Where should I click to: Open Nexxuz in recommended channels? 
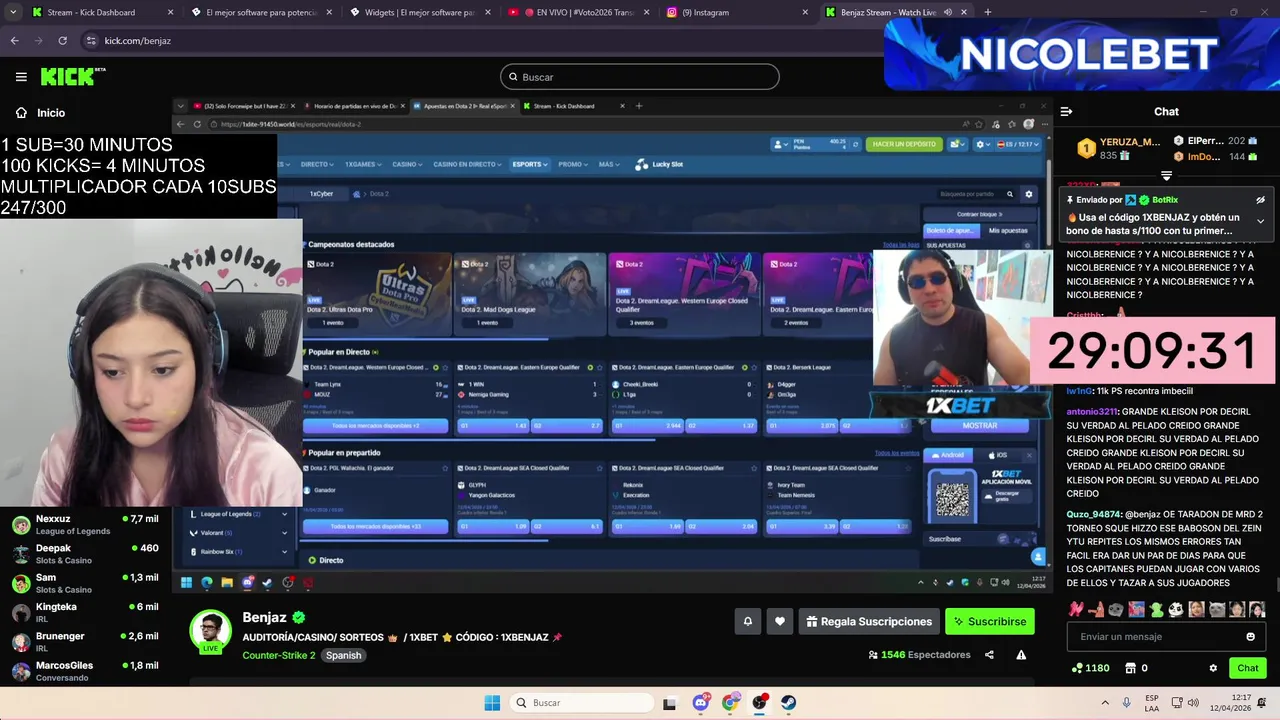(85, 525)
